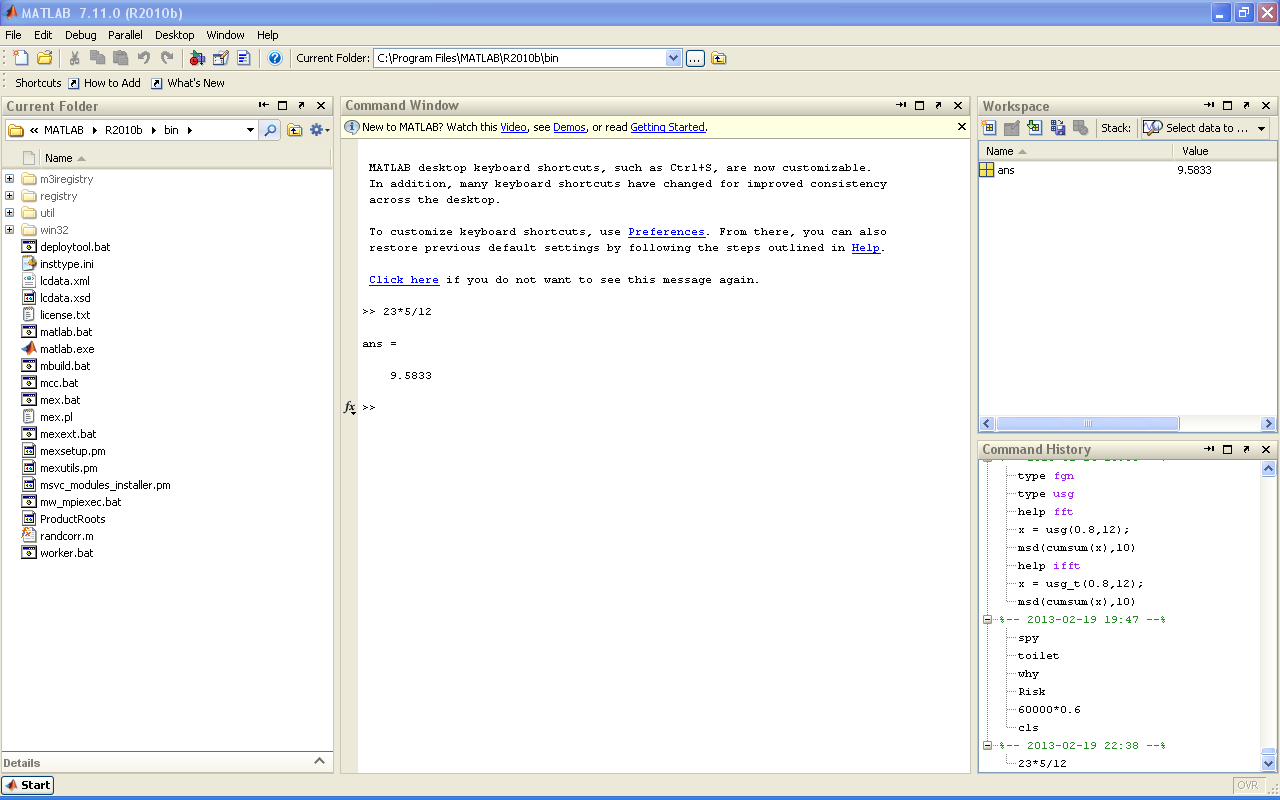Create a new script with New file icon

[x=21, y=58]
